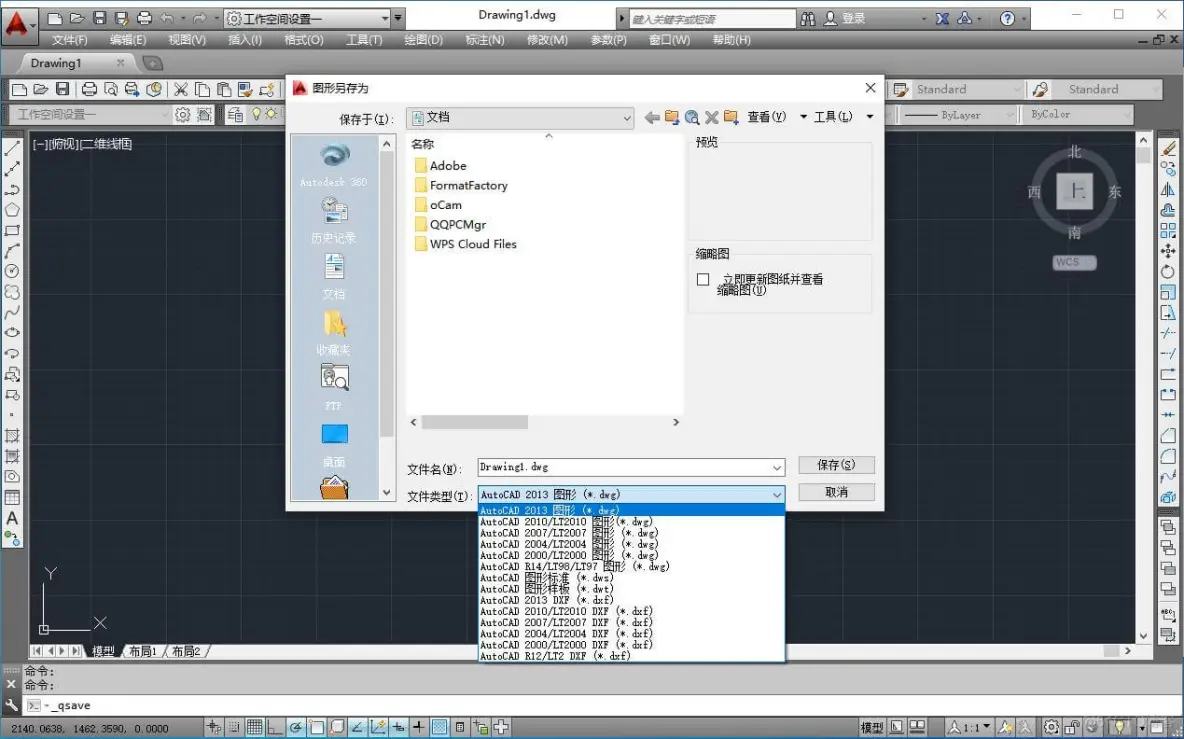
Task: Open the 帮助(H) menu
Action: pyautogui.click(x=731, y=40)
